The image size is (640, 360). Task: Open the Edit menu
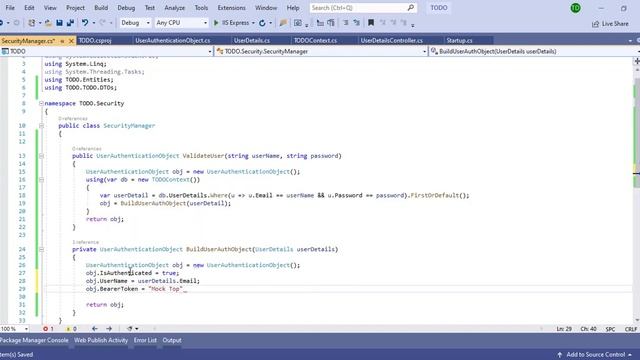(x=29, y=8)
